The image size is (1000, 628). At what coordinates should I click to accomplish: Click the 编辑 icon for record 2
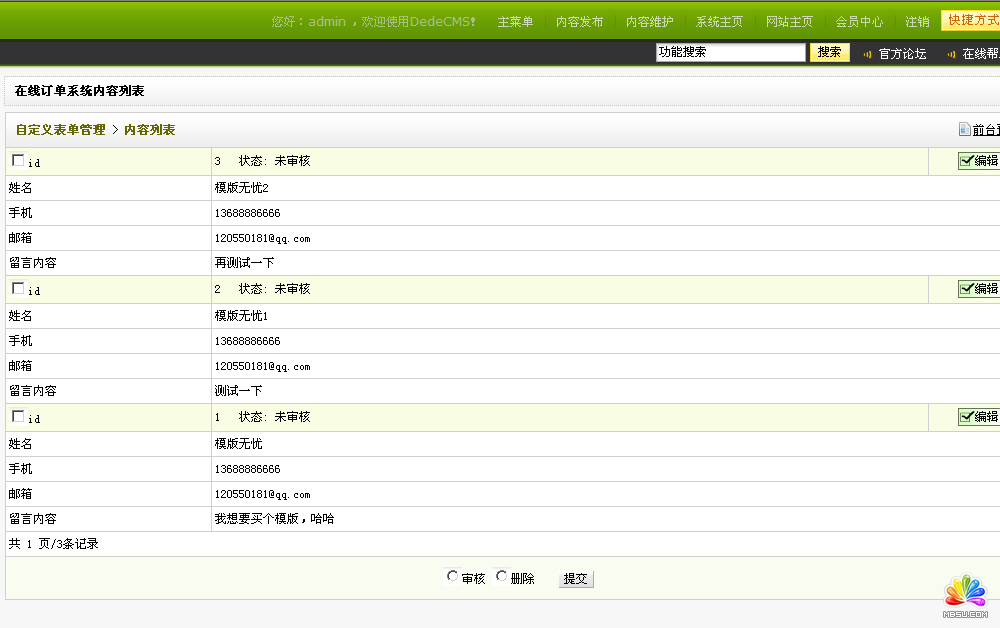(x=967, y=289)
